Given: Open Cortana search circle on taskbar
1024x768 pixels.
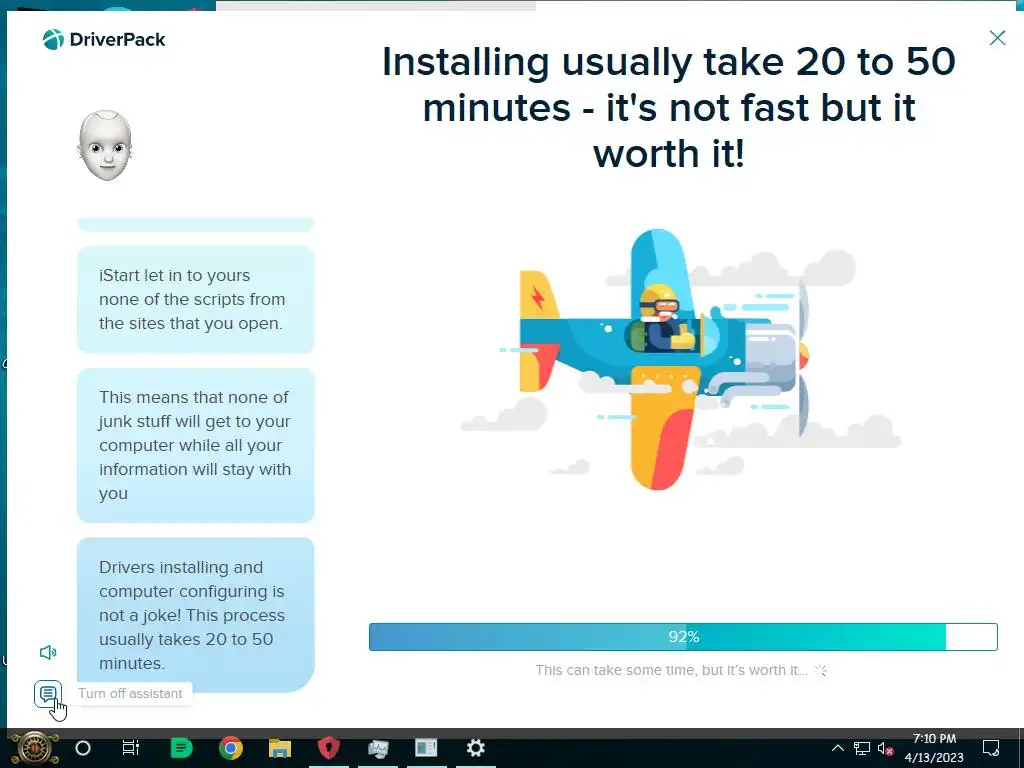Looking at the screenshot, I should coord(83,748).
